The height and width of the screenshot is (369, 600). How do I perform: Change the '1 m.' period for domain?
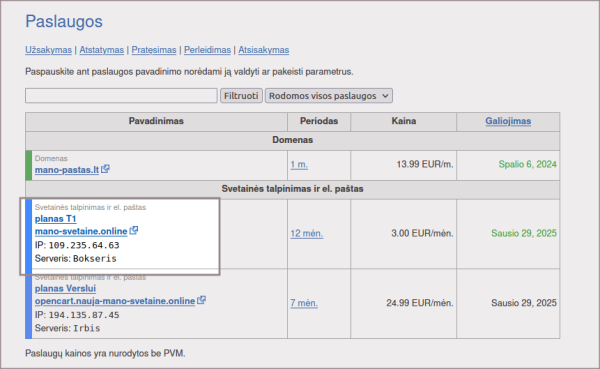[x=299, y=165]
